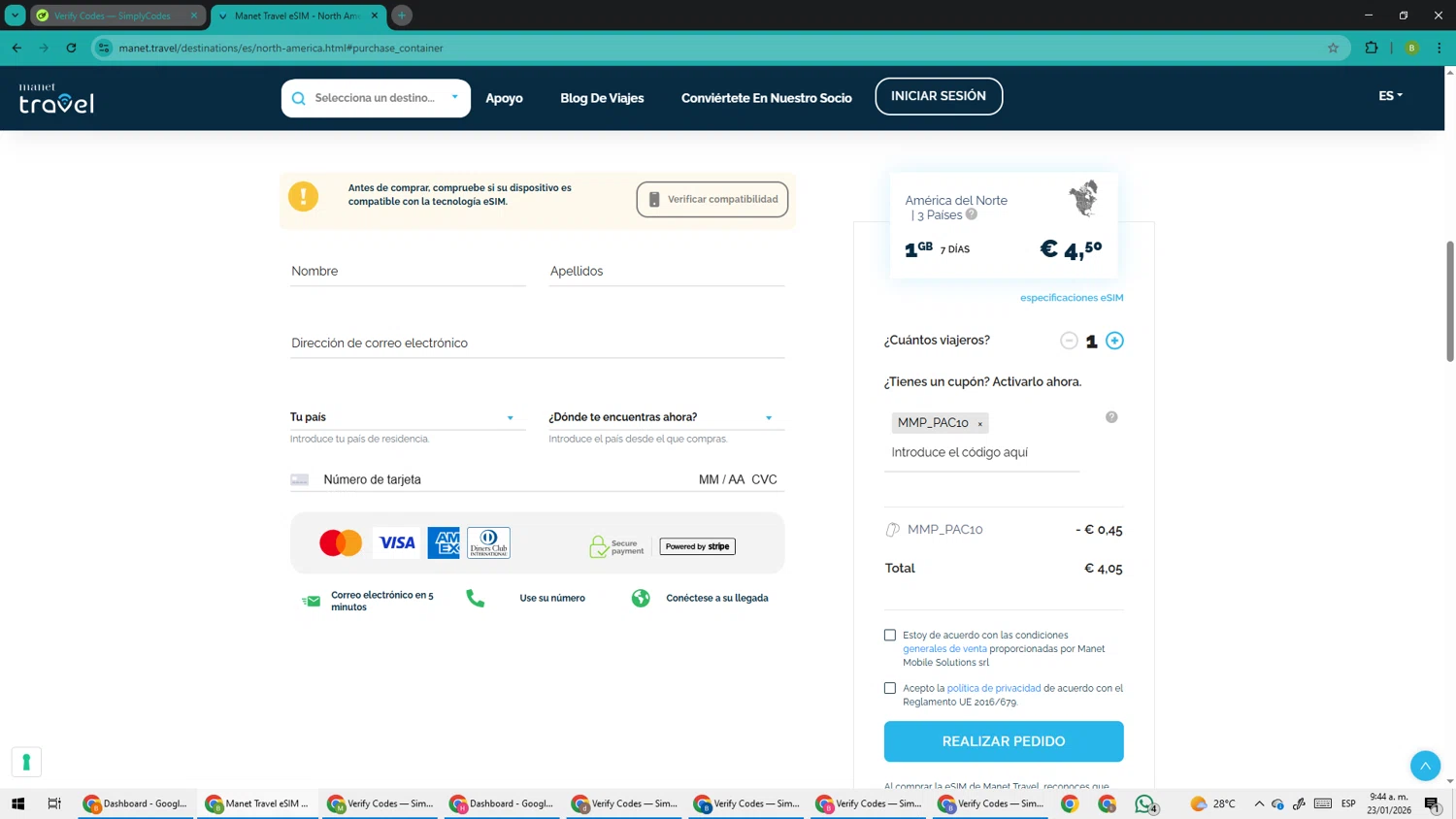Click the Secure payment badge

coord(616,547)
